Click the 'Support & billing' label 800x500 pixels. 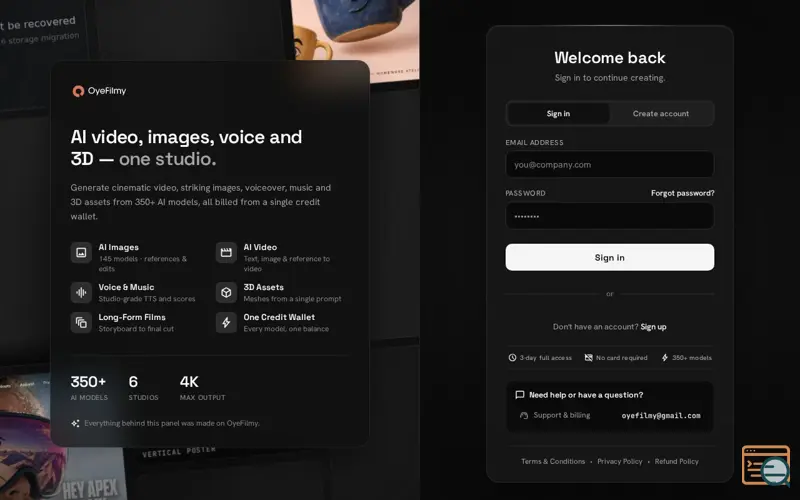pos(562,415)
